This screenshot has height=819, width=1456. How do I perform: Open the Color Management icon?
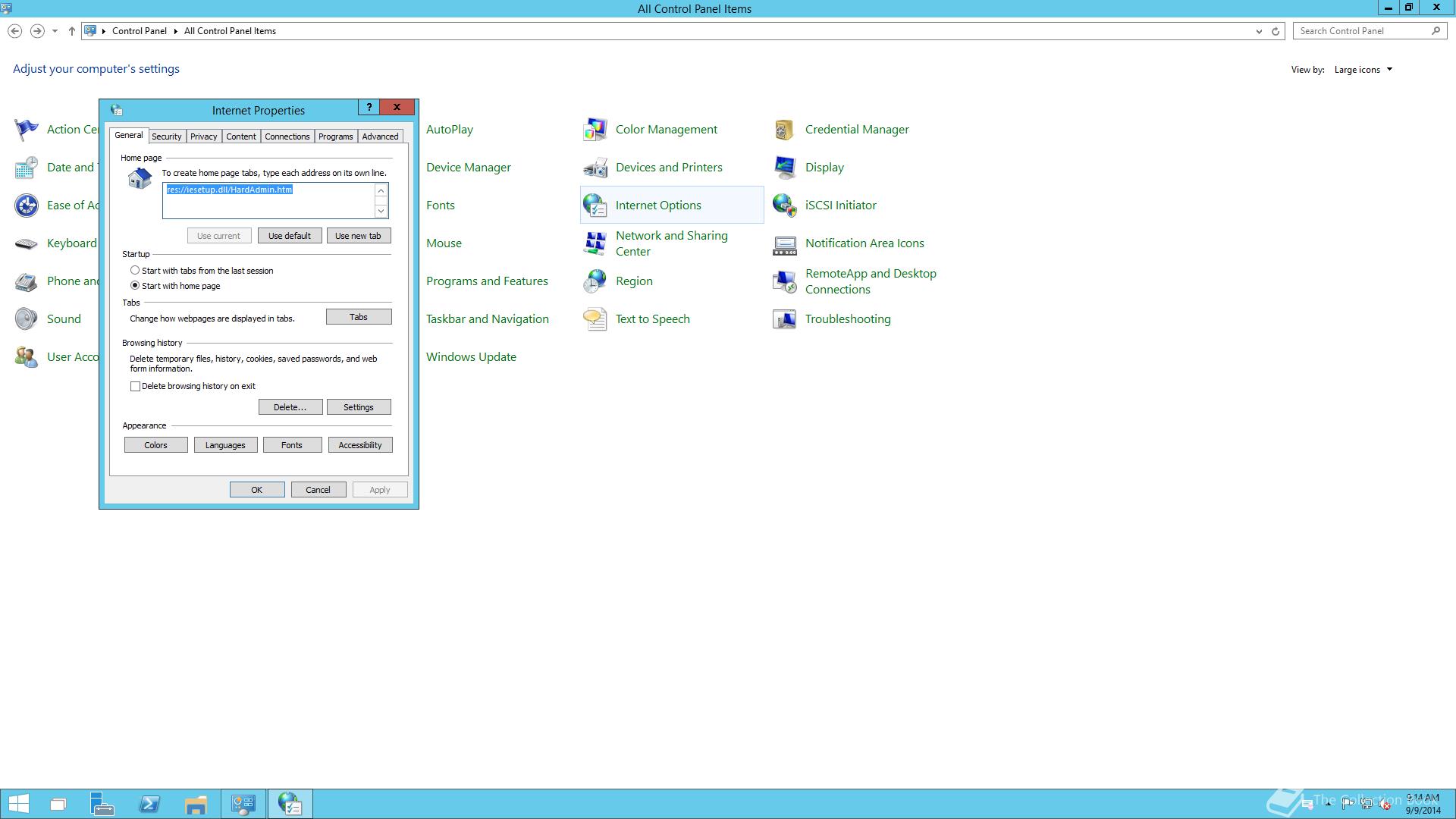click(595, 130)
